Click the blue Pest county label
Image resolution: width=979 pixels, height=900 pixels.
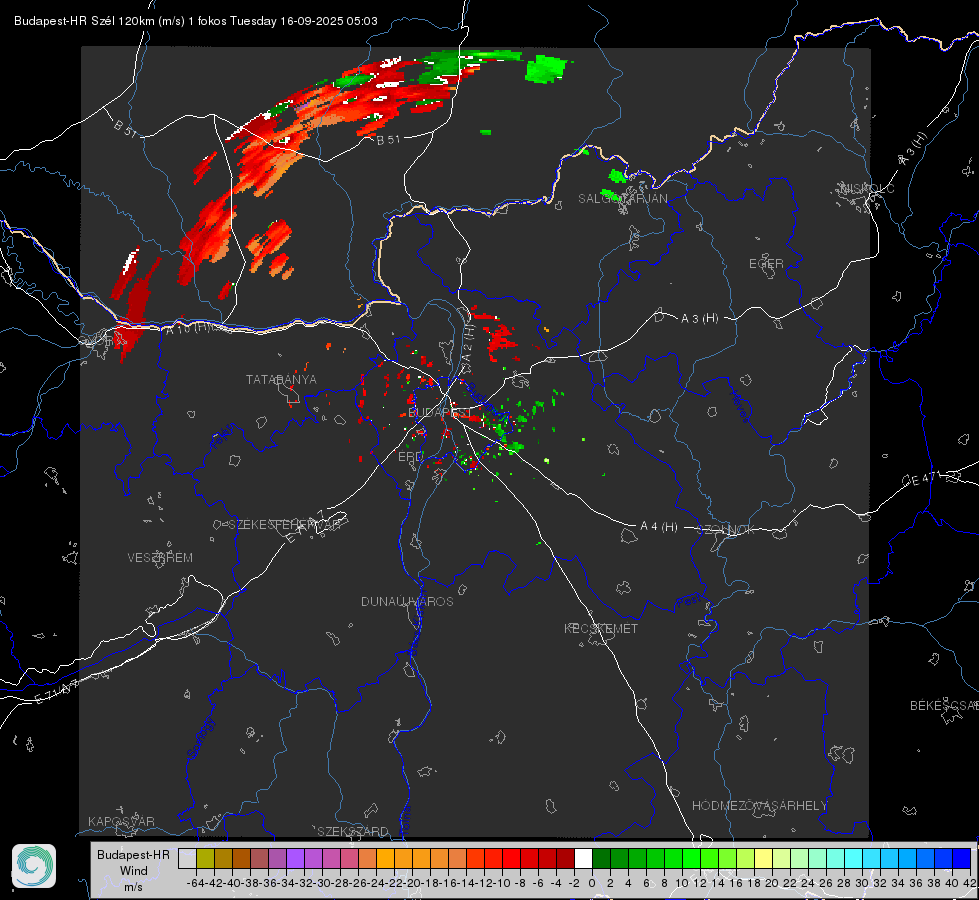(688, 601)
